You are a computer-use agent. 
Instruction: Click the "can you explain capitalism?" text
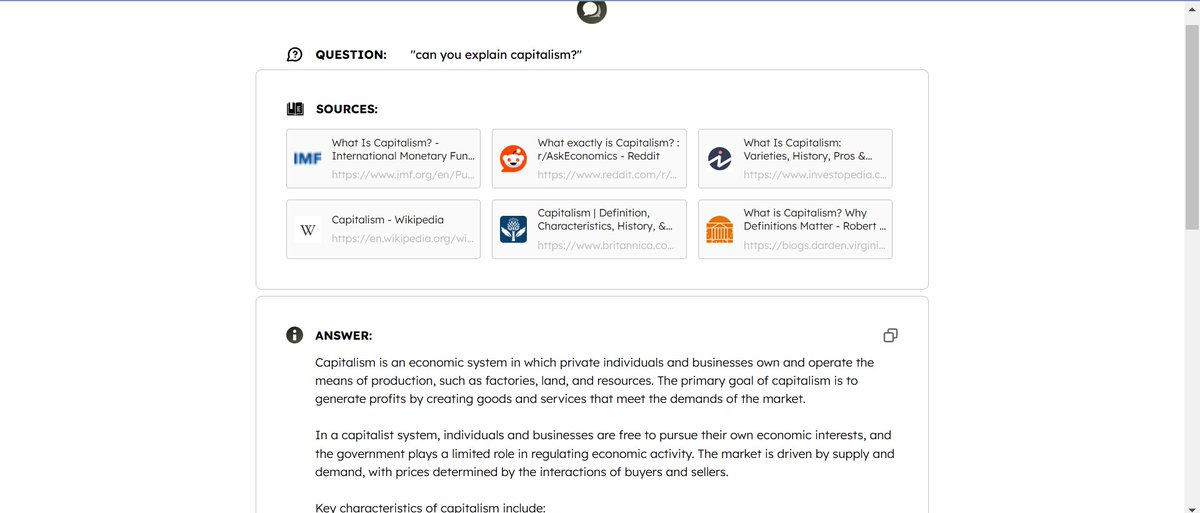(x=496, y=55)
